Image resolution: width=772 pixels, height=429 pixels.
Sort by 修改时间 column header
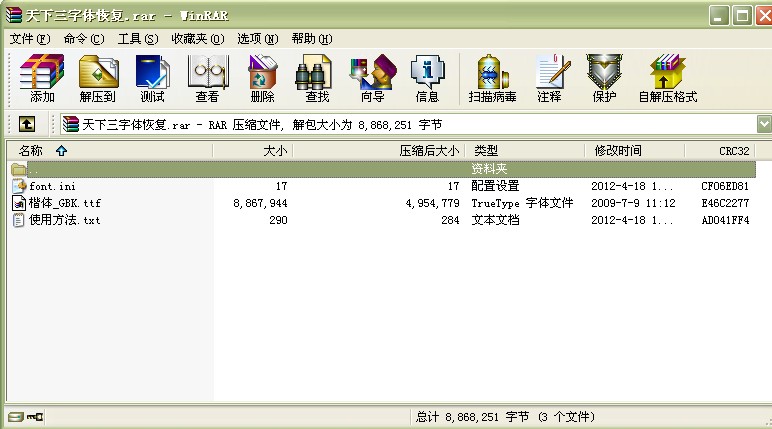tap(635, 151)
